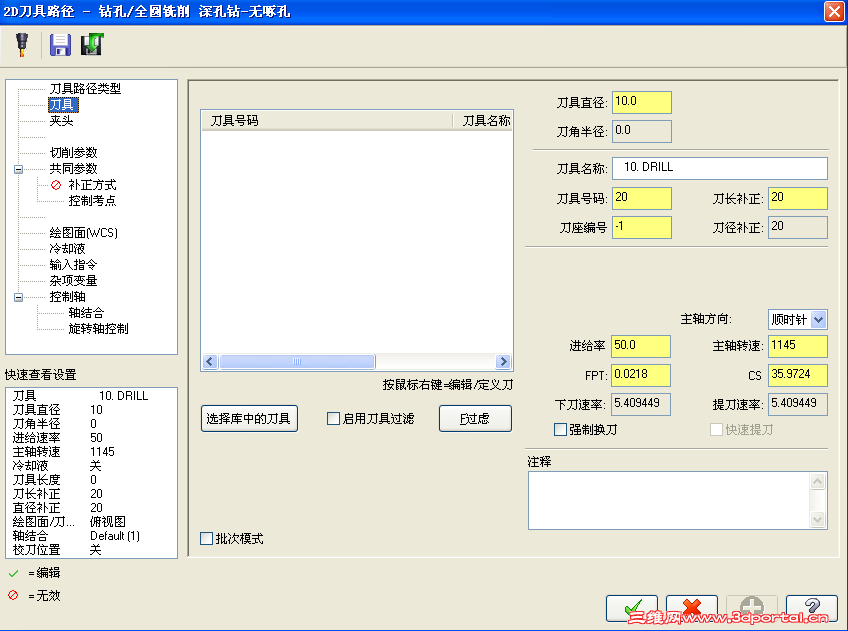Click the 选择库中的刀具 button
The height and width of the screenshot is (631, 848).
(249, 418)
